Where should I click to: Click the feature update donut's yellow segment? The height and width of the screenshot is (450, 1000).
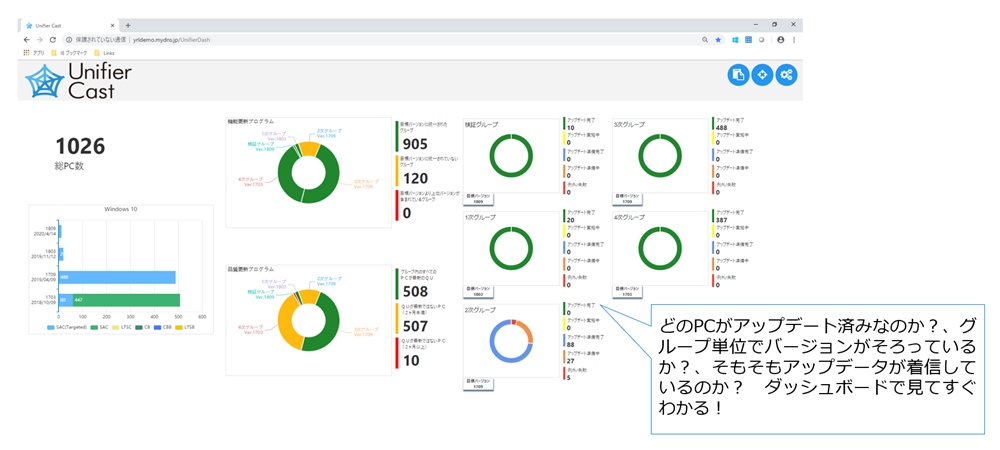point(309,149)
